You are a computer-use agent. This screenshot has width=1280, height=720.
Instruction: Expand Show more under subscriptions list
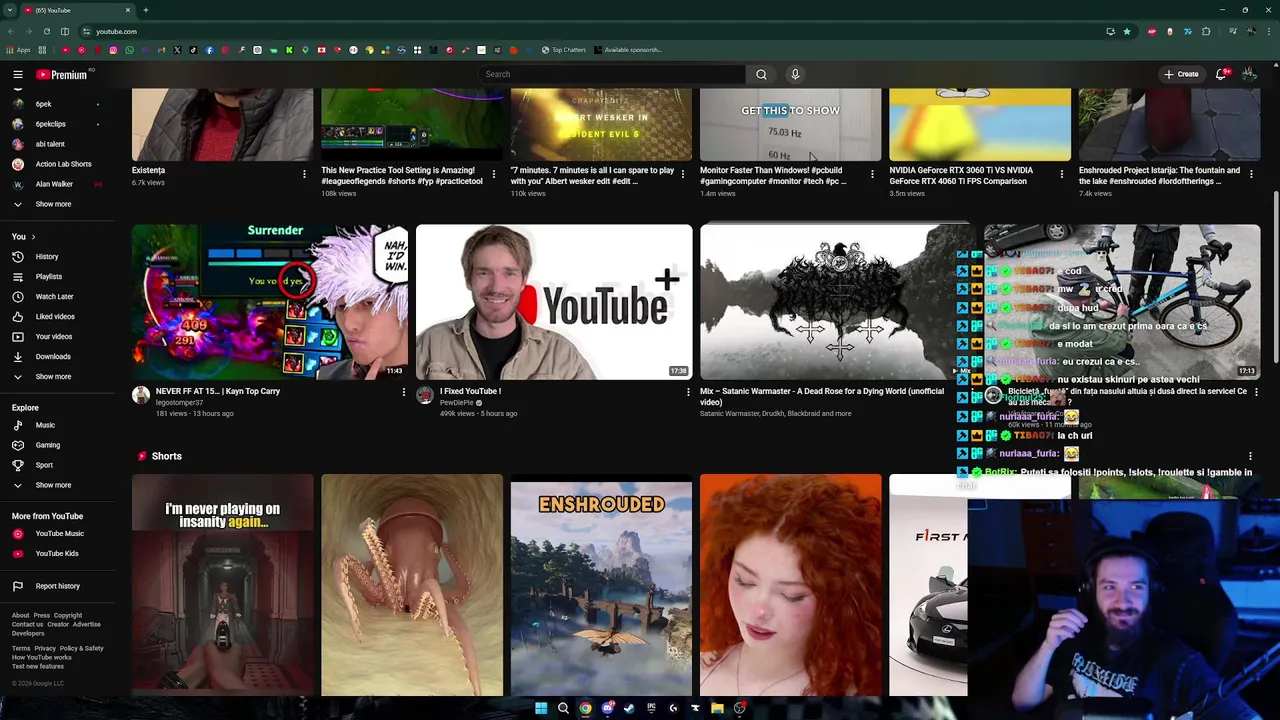53,204
